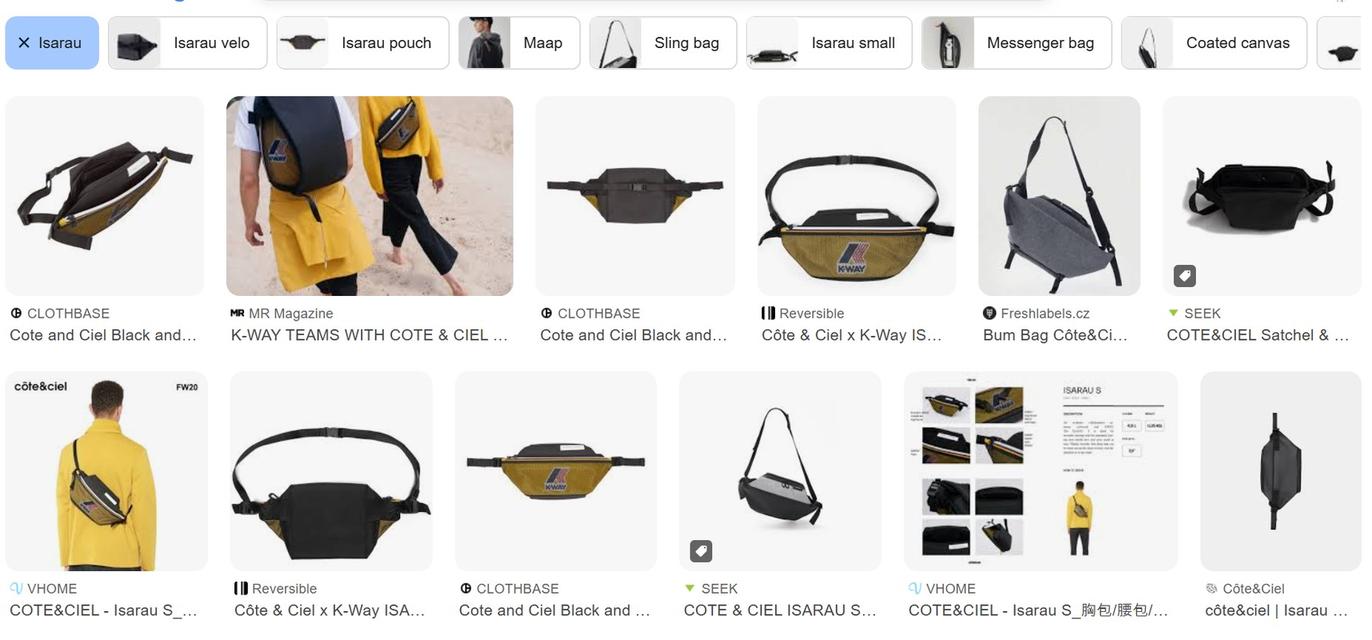This screenshot has width=1372, height=640.
Task: Select the Isarau velo filter chip
Action: point(187,43)
